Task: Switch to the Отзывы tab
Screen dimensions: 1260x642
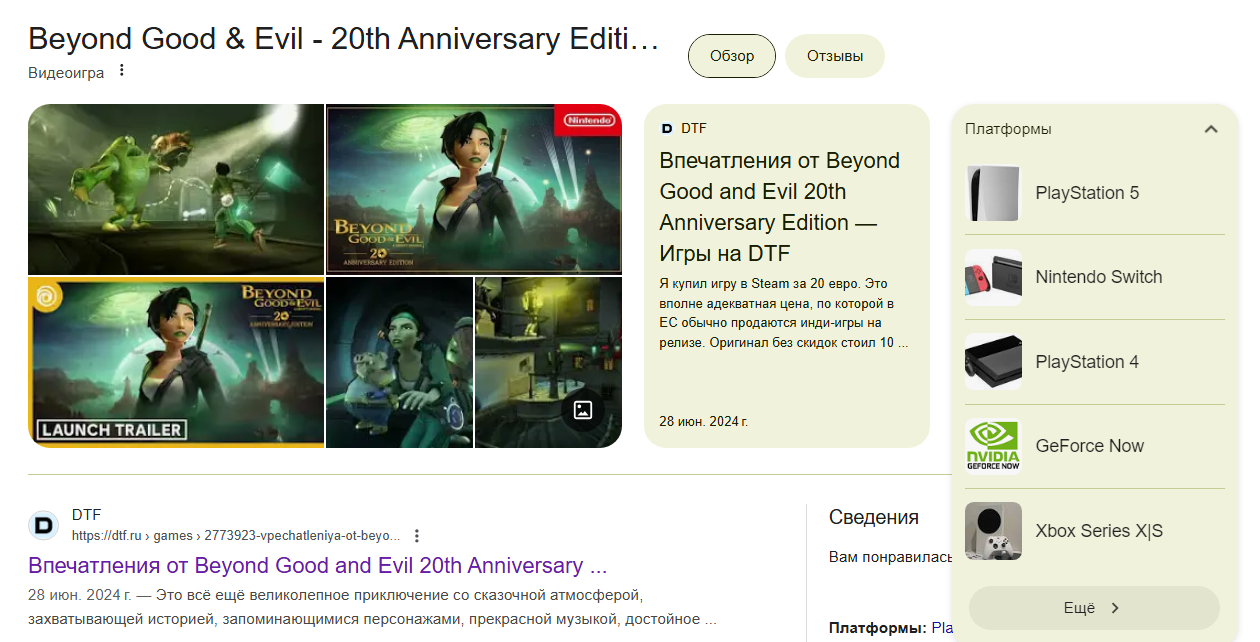Action: [x=835, y=56]
